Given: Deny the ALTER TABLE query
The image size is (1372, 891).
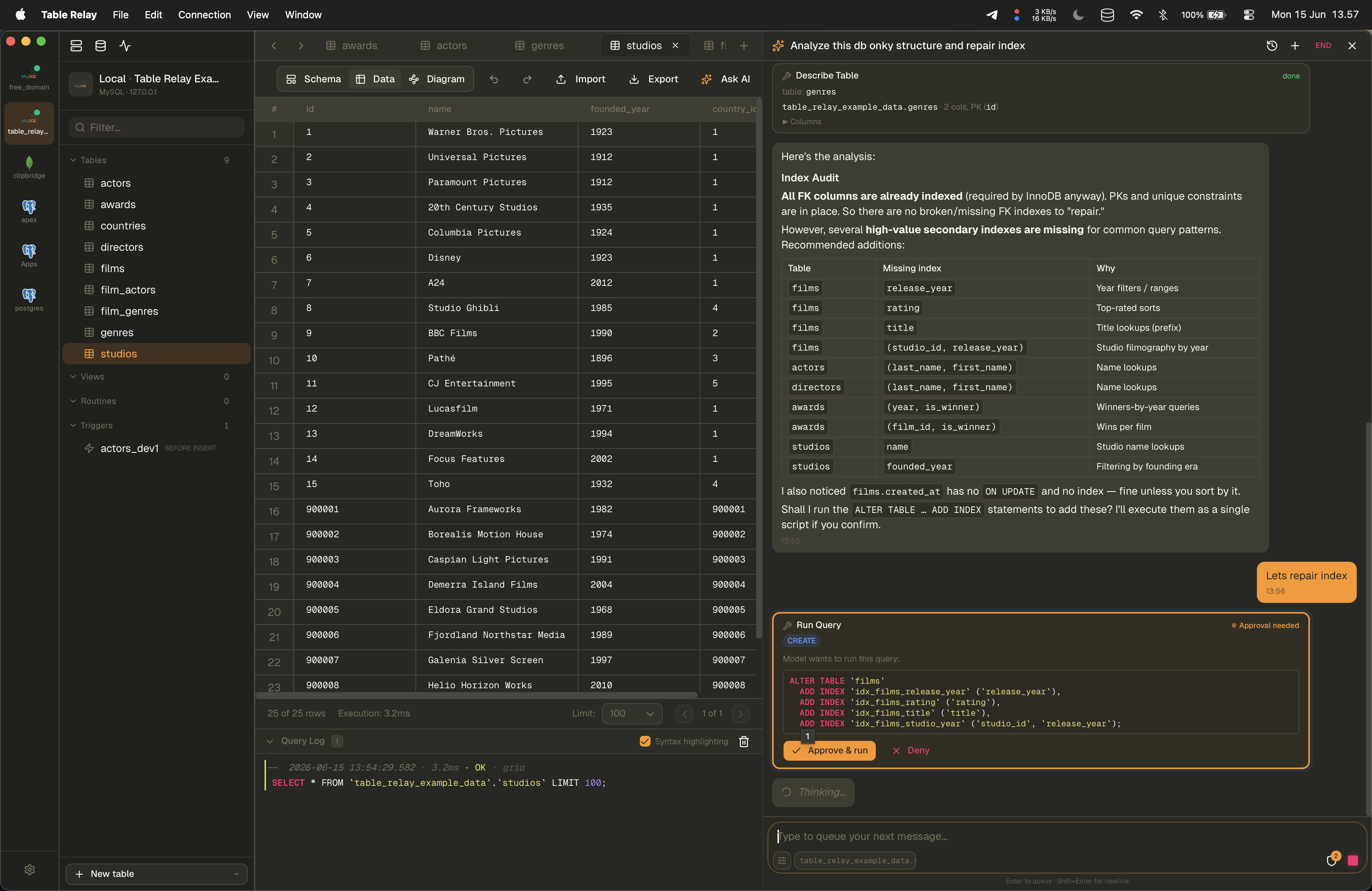Looking at the screenshot, I should pyautogui.click(x=911, y=750).
